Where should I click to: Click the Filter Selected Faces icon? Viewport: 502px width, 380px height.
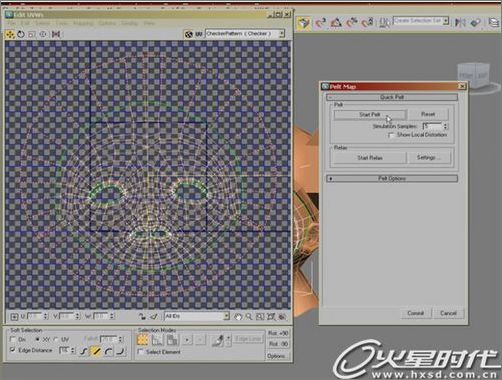154,316
